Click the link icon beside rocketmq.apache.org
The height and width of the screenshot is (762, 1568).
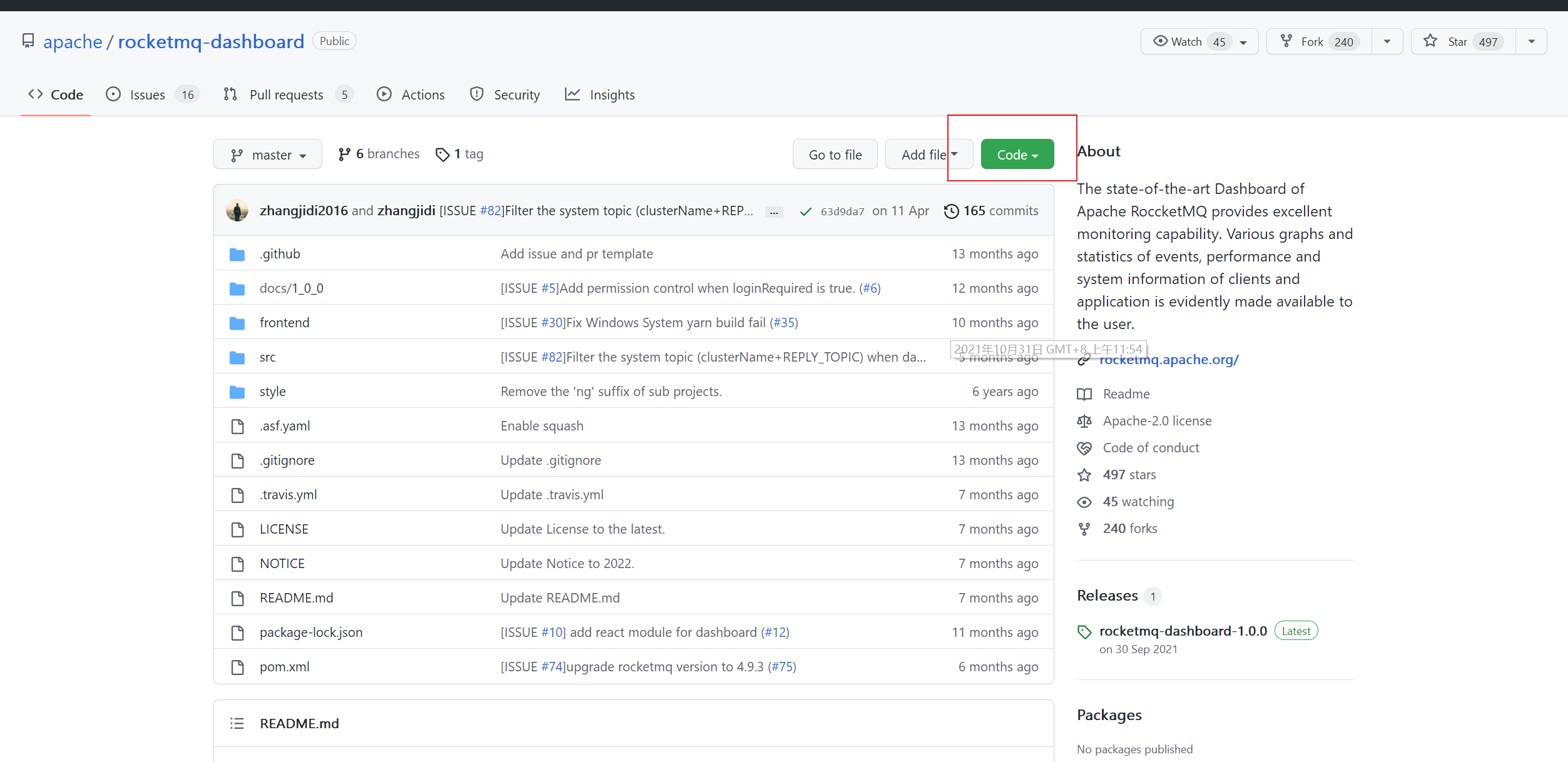(x=1084, y=360)
